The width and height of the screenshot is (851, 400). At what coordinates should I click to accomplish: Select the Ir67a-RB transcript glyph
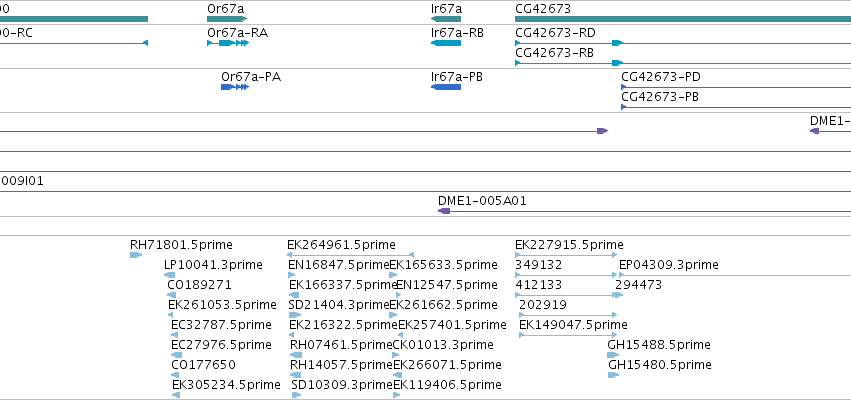click(x=446, y=43)
